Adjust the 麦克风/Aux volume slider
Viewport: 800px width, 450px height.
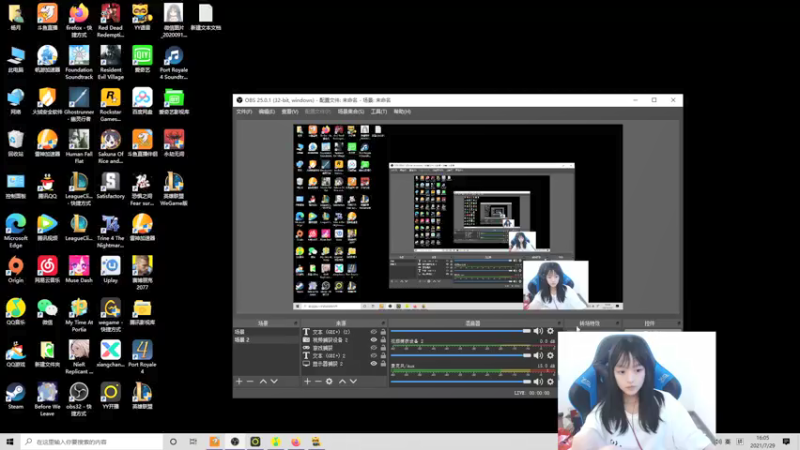click(x=461, y=382)
